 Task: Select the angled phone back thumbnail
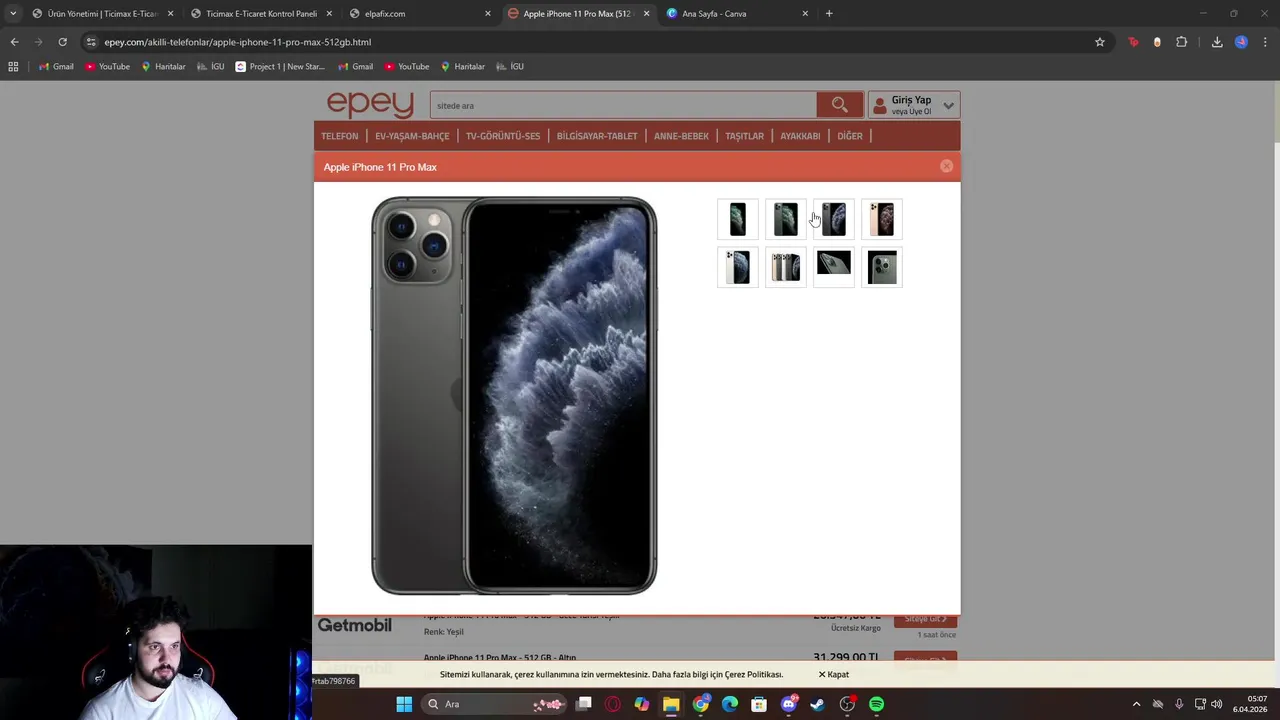pos(834,267)
